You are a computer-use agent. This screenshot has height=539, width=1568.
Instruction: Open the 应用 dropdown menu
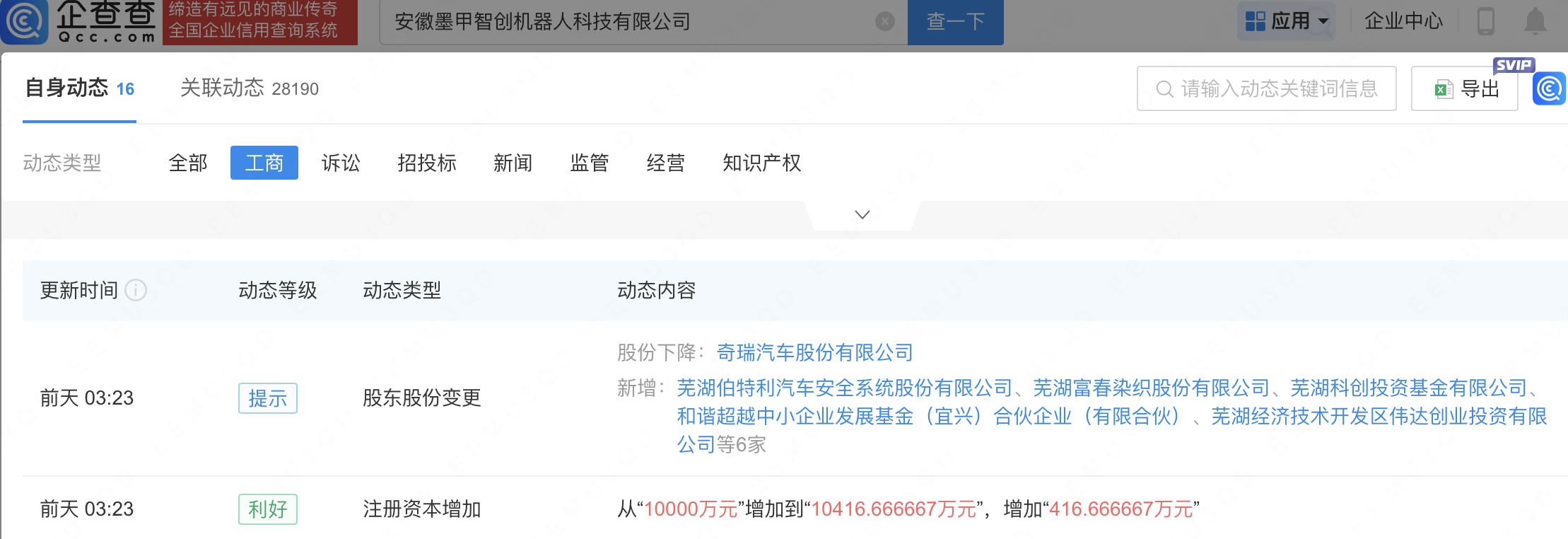point(1287,21)
